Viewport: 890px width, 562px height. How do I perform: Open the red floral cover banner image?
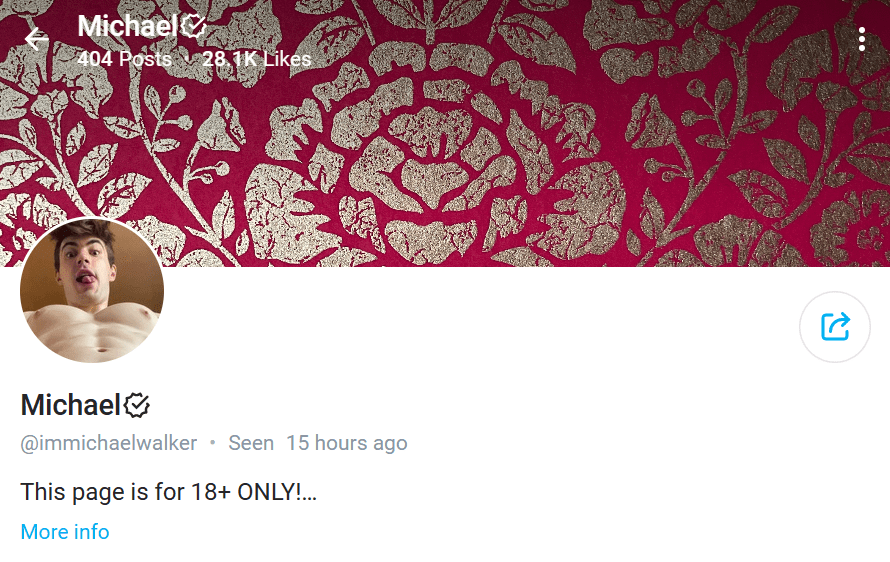(445, 133)
